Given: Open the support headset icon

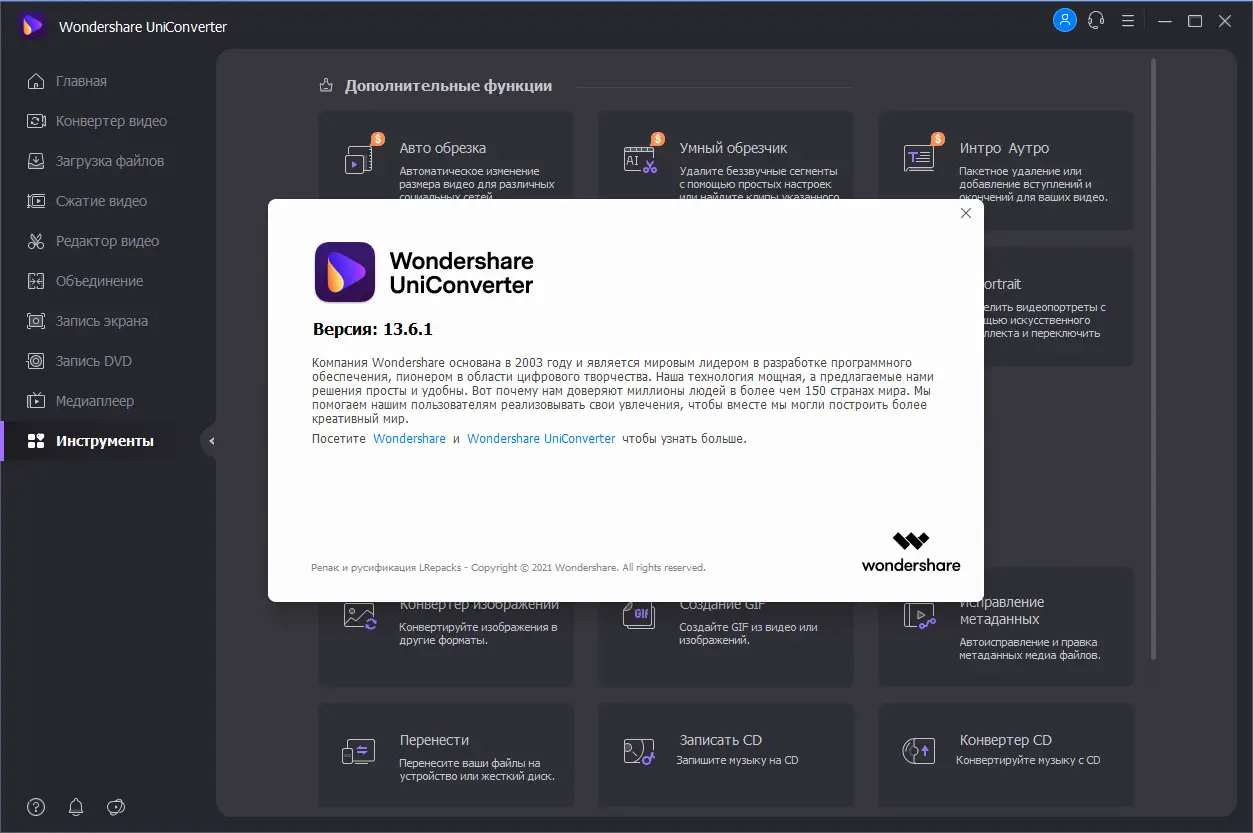Looking at the screenshot, I should pyautogui.click(x=1096, y=20).
